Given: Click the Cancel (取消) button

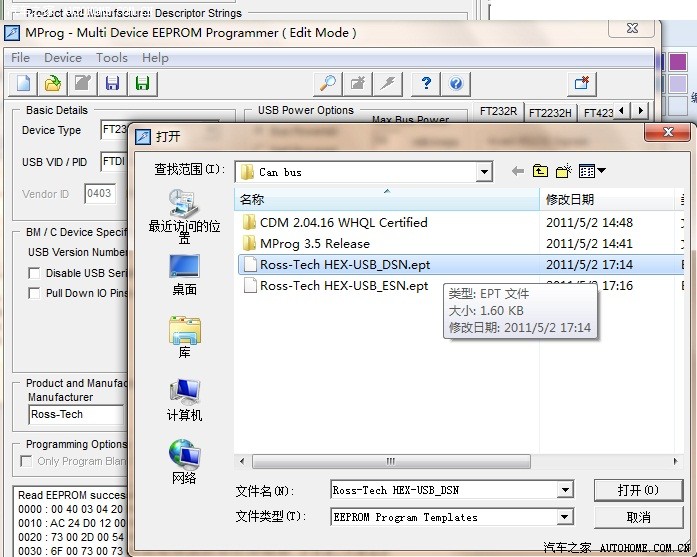Looking at the screenshot, I should 638,517.
